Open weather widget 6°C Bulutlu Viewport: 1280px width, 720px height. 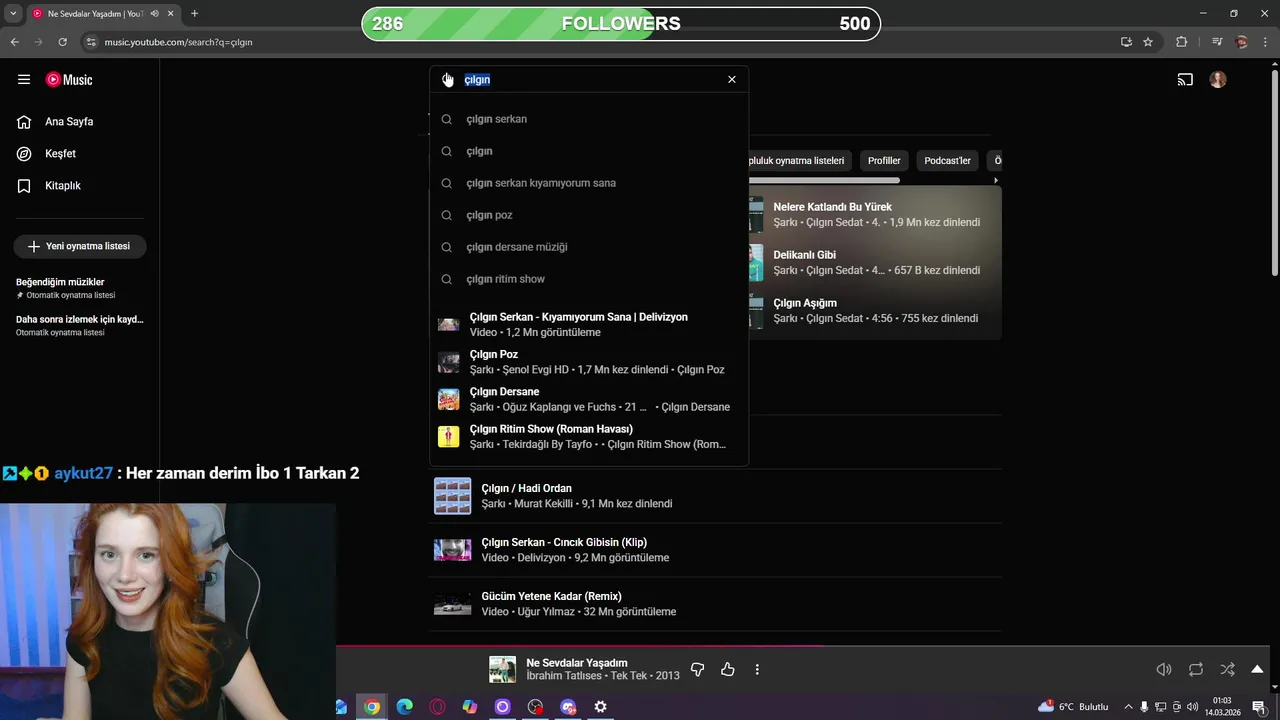[x=1073, y=707]
